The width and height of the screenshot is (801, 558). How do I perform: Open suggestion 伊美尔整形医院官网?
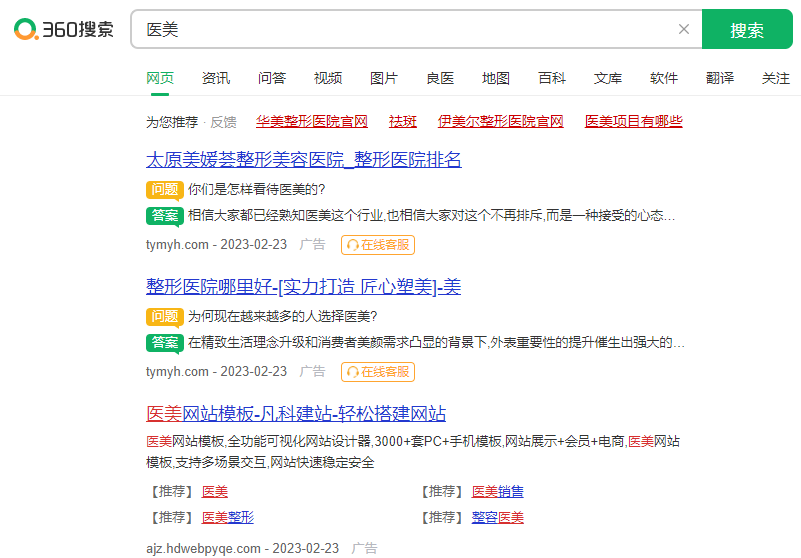click(x=501, y=122)
